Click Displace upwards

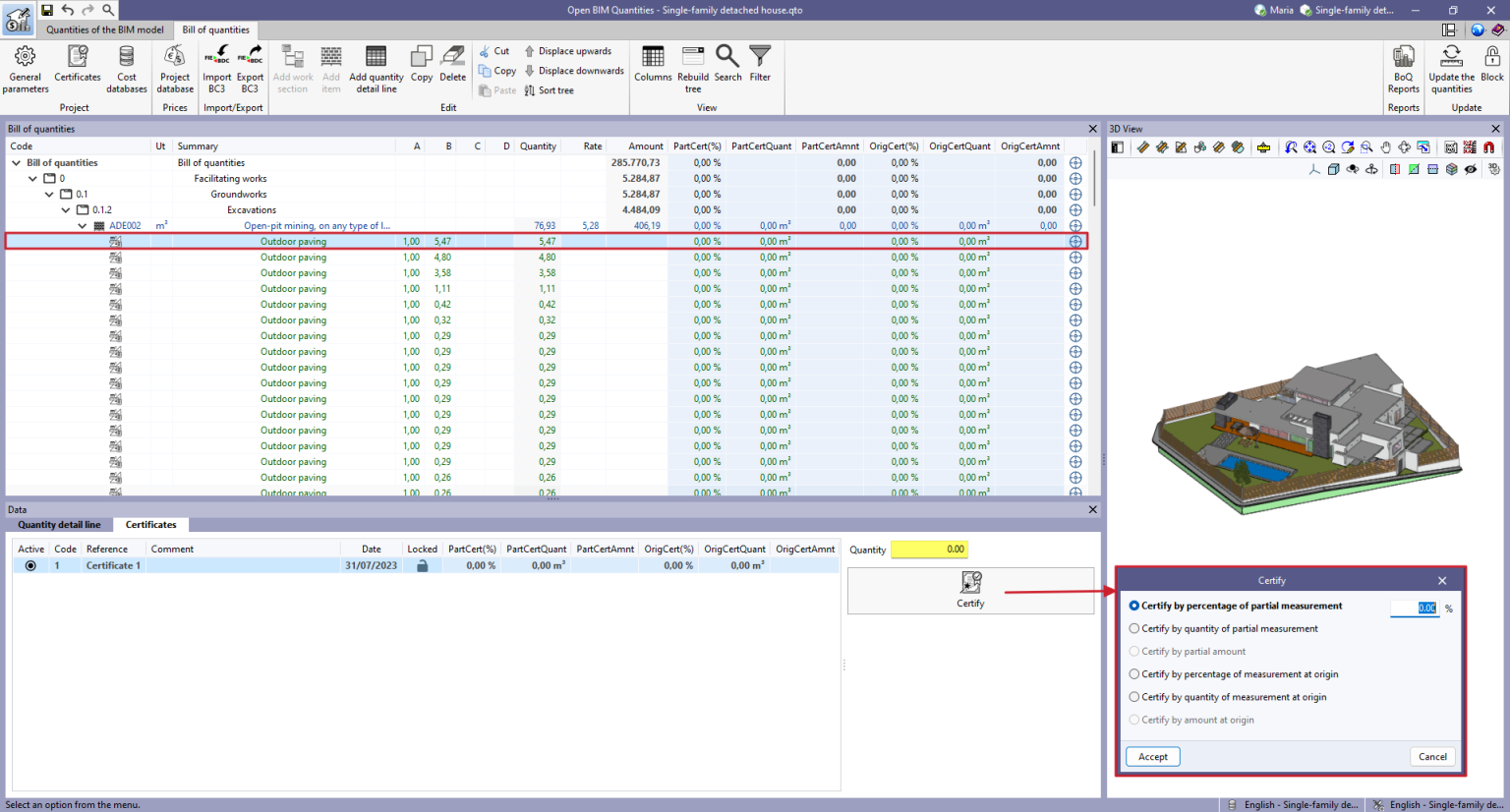pyautogui.click(x=568, y=51)
